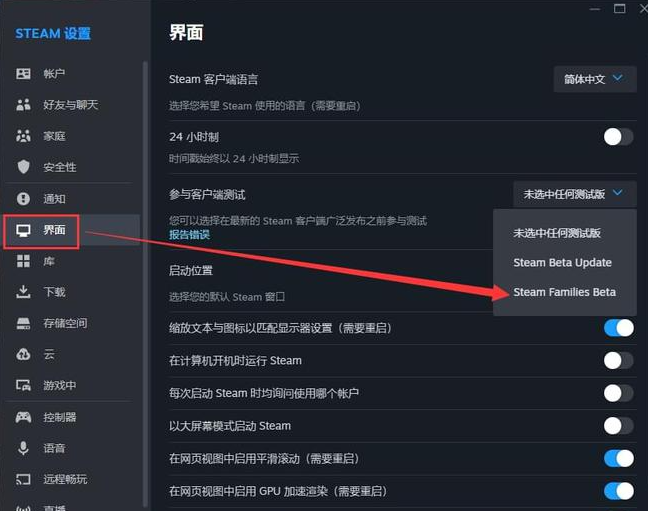Viewport: 648px width, 511px height.
Task: Click the chevron on the 简体中文 dropdown
Action: point(617,78)
